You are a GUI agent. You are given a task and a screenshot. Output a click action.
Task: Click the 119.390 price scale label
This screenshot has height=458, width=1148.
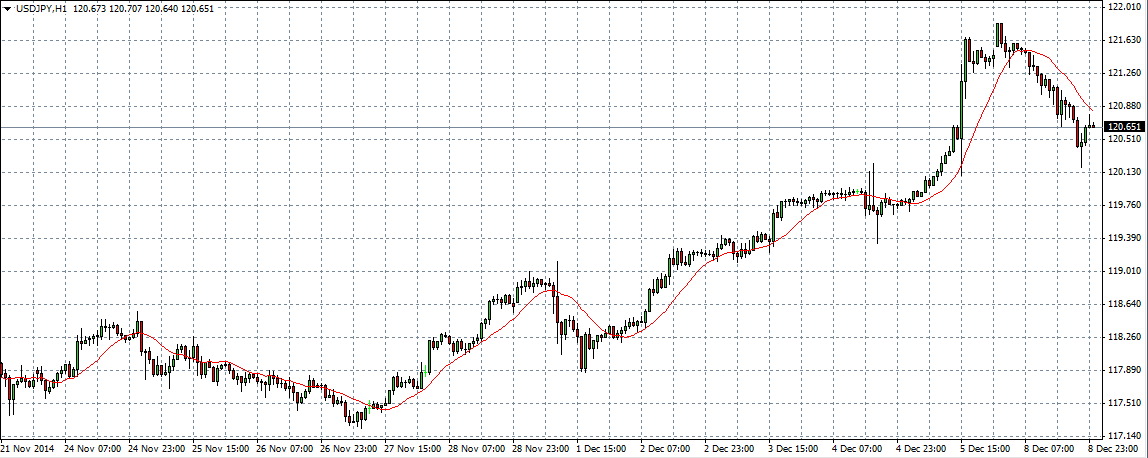pos(1126,238)
